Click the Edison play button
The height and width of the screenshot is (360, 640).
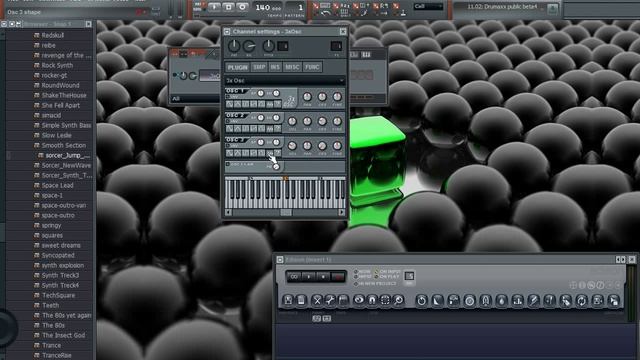(x=309, y=276)
